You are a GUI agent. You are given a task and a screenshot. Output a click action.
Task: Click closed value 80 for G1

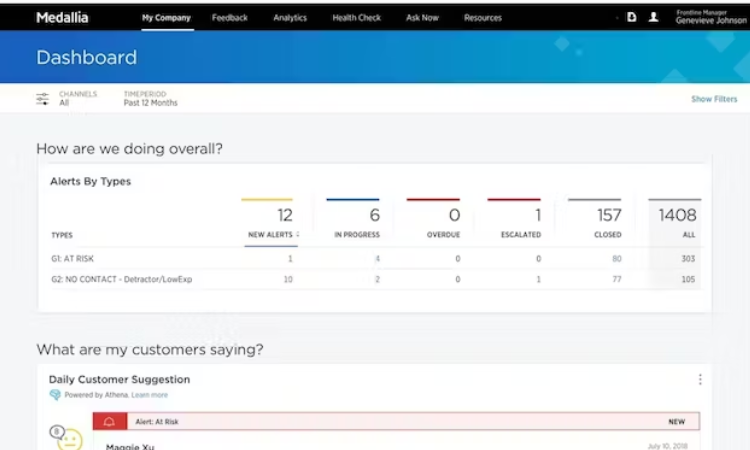pyautogui.click(x=617, y=259)
